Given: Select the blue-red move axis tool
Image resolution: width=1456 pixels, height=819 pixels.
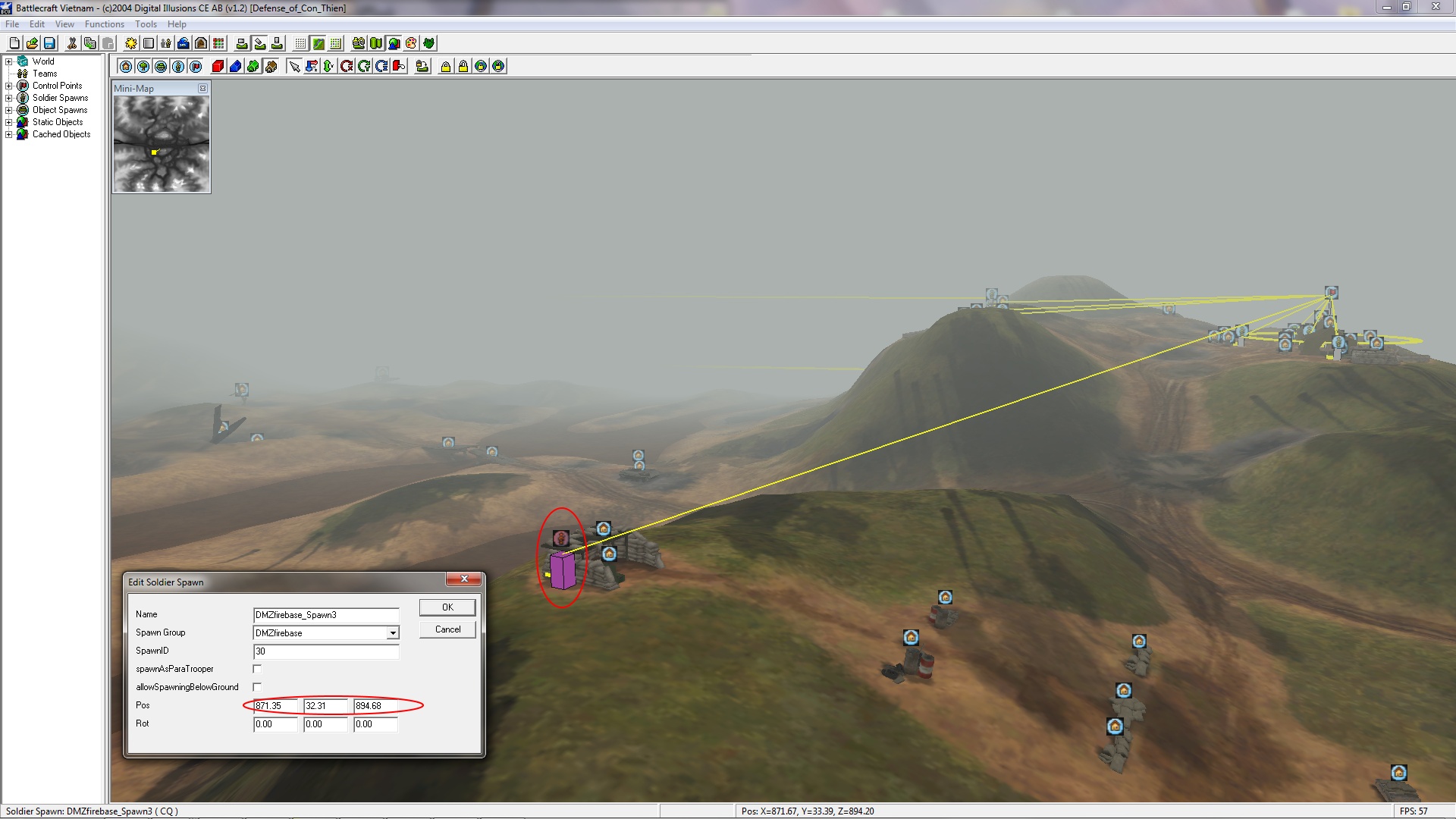Looking at the screenshot, I should 311,66.
